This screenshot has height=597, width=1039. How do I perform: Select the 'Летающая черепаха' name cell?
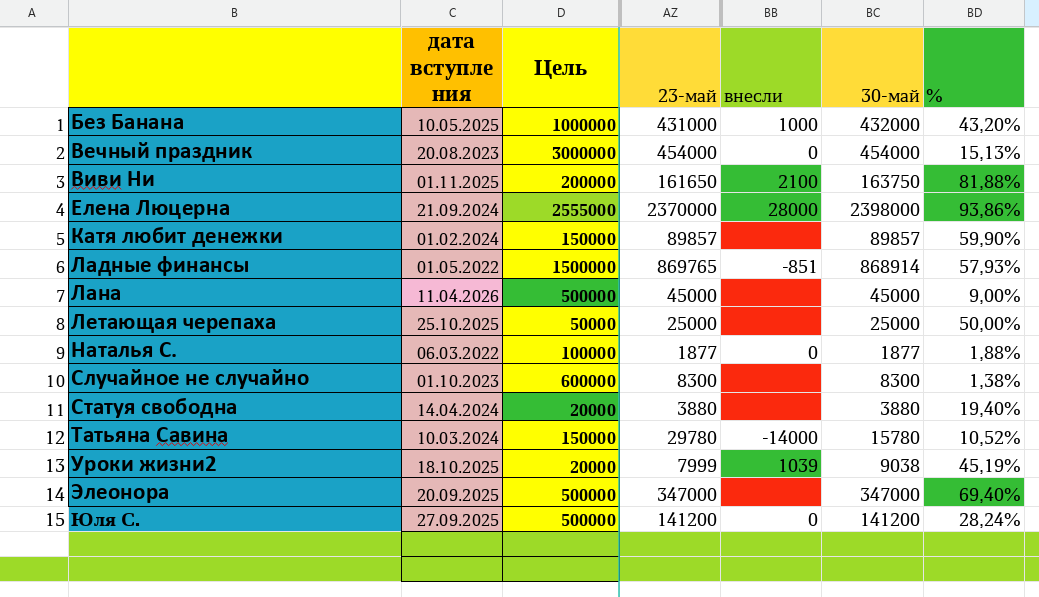coord(235,321)
